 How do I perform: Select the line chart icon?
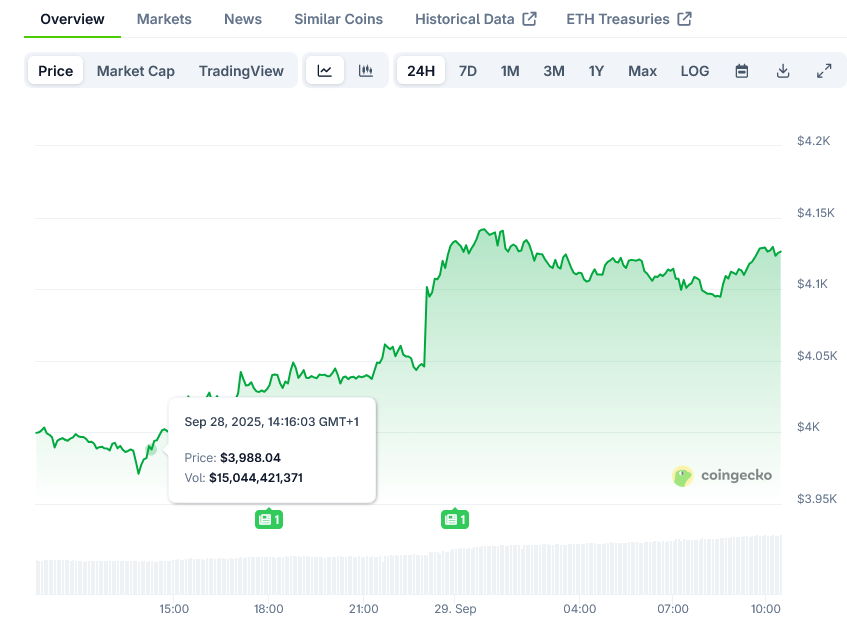tap(324, 70)
